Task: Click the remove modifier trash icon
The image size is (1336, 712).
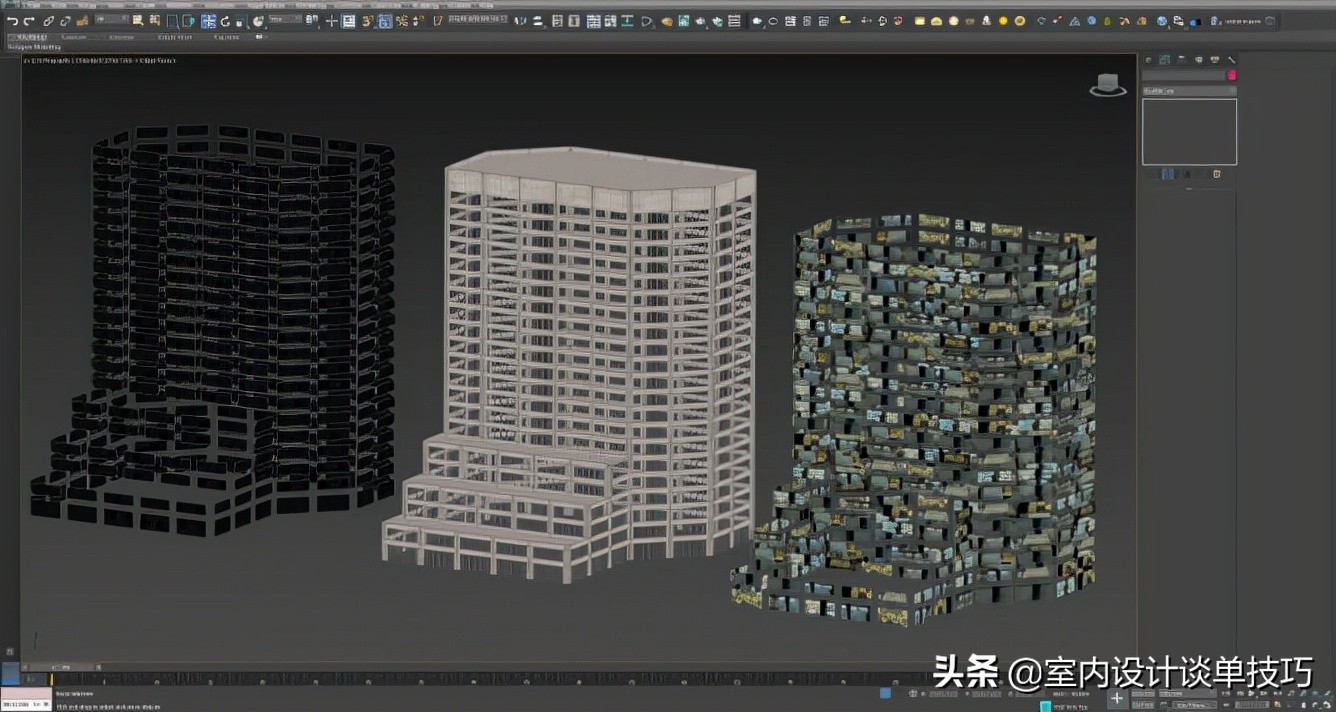Action: tap(1217, 174)
